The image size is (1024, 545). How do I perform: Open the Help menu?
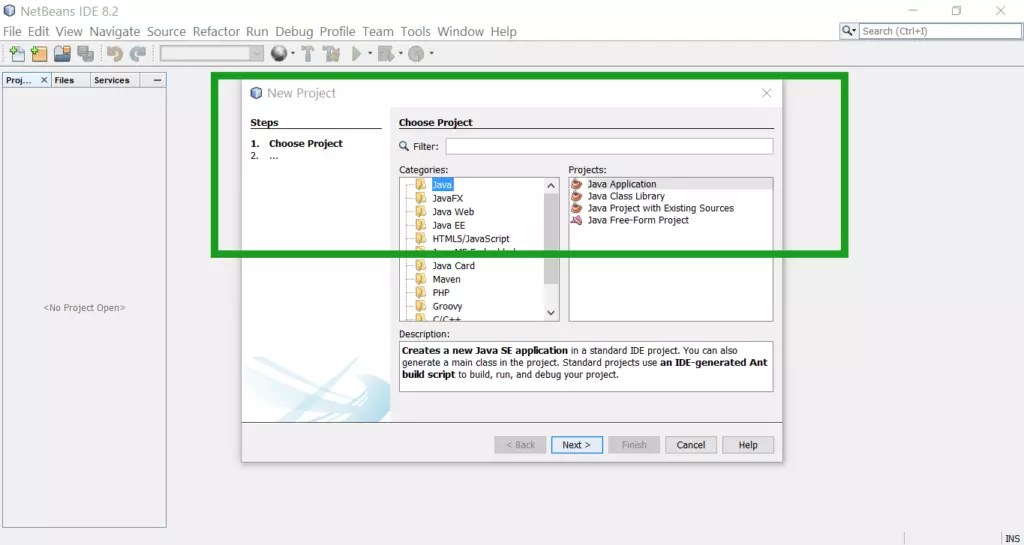[504, 31]
